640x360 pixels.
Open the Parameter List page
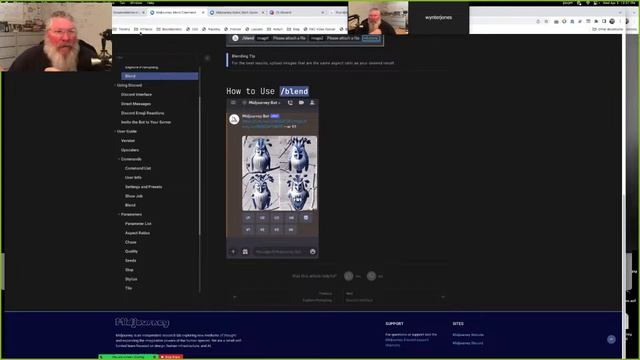click(x=138, y=224)
